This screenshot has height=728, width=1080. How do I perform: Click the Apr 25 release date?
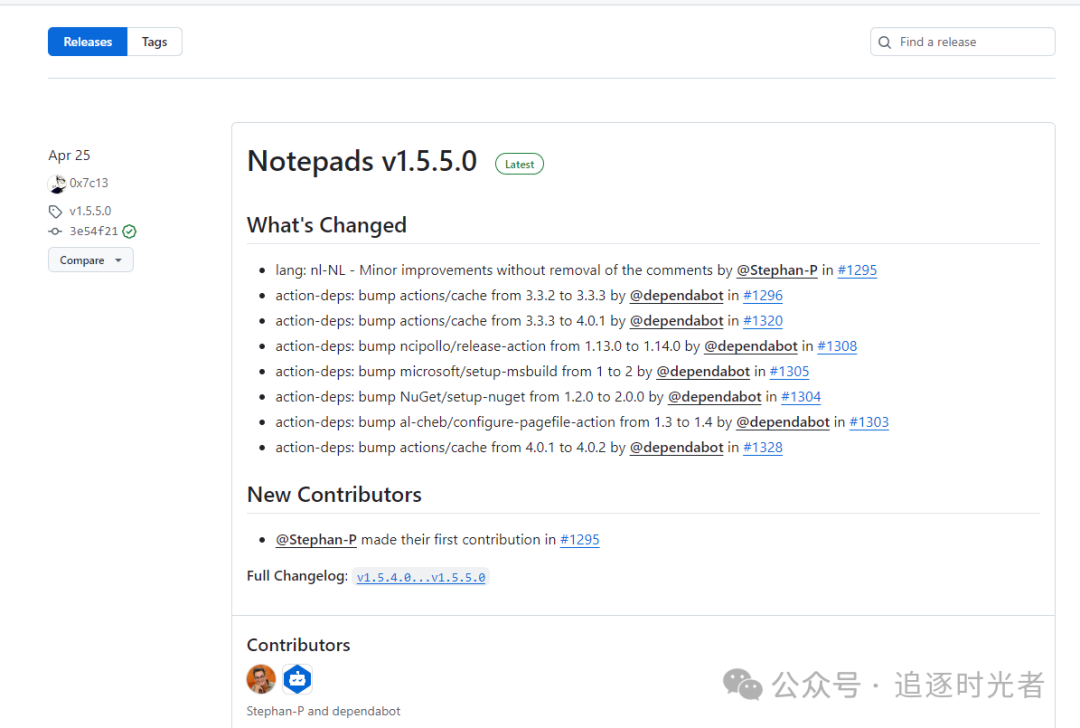pos(69,156)
